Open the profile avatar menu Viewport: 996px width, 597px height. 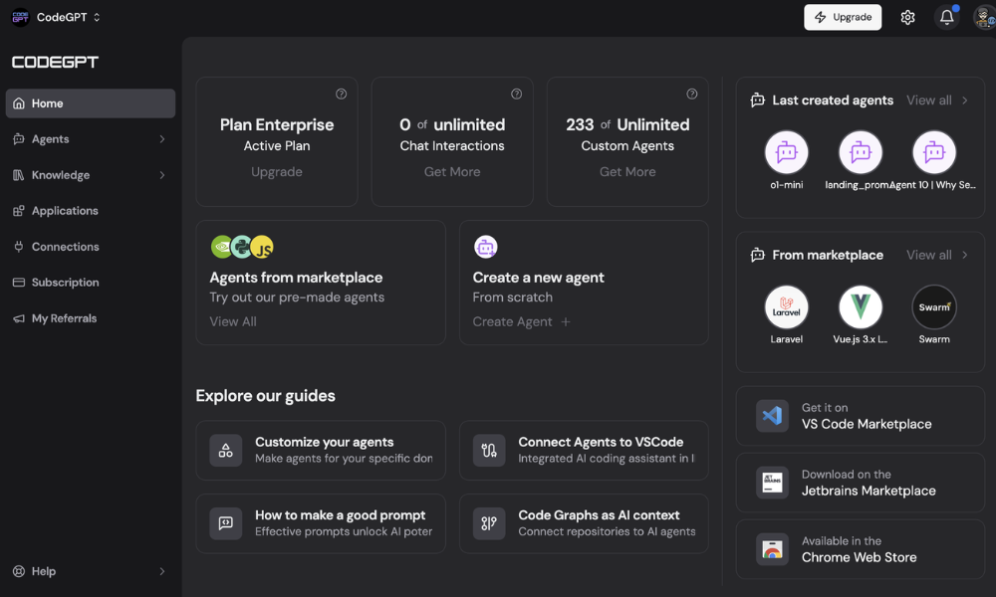981,17
